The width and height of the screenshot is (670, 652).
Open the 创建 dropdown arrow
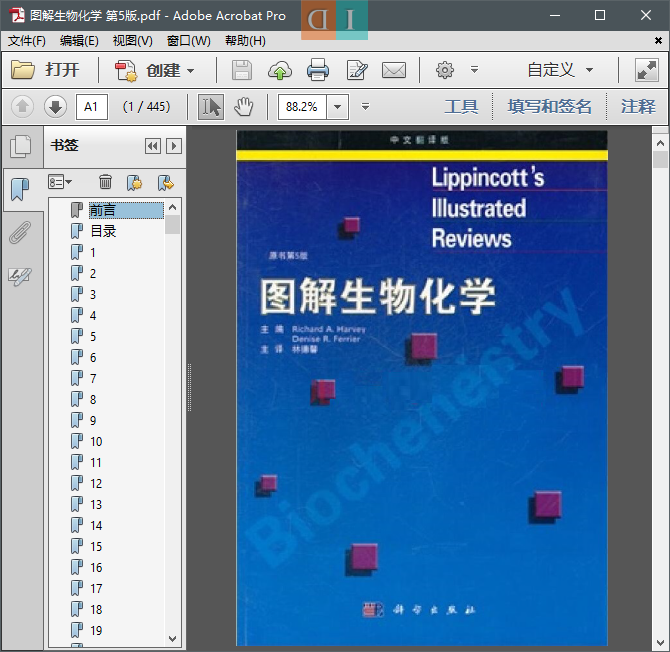coord(190,70)
